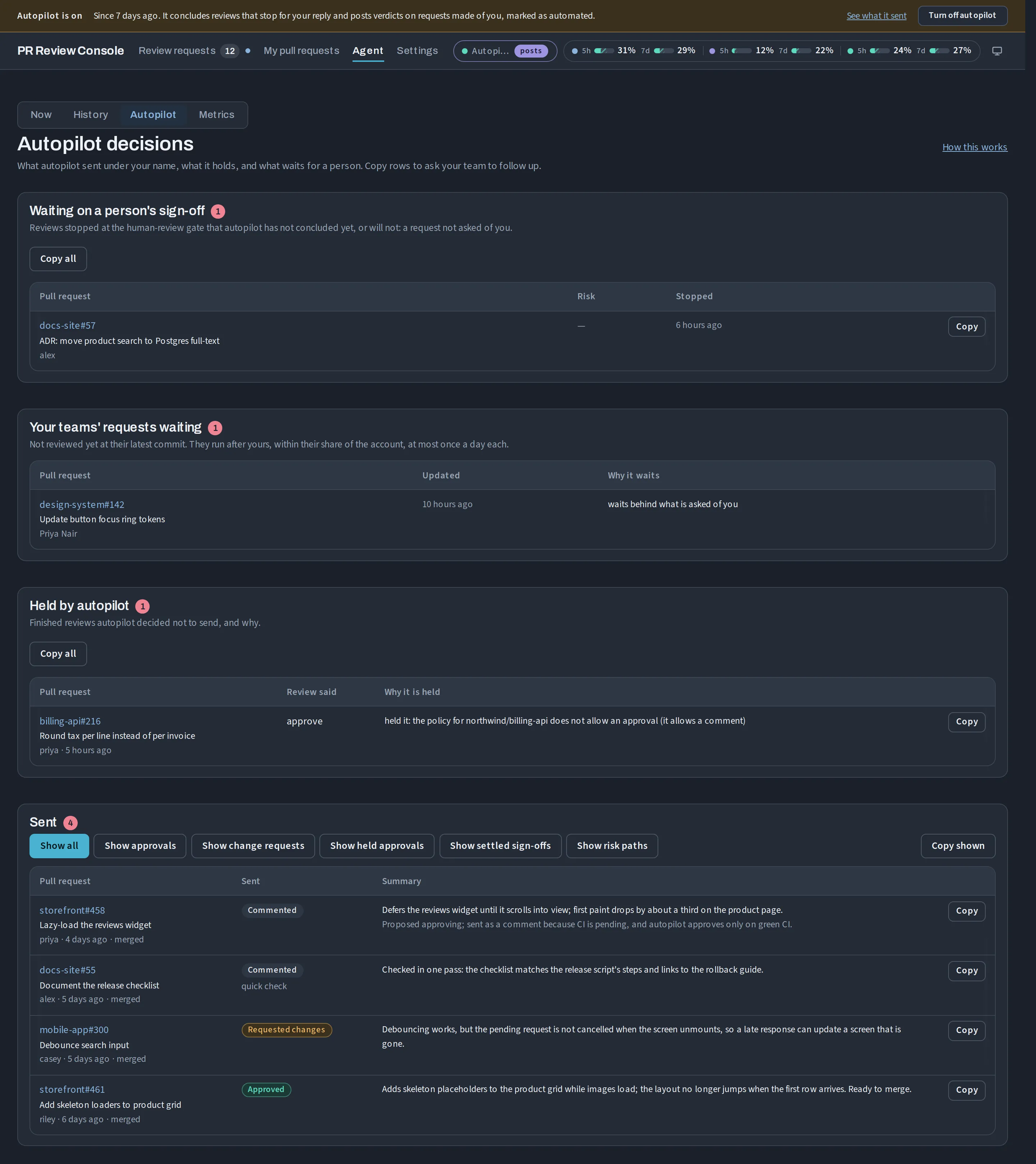Open pull request design-system#142
Image resolution: width=1036 pixels, height=1164 pixels.
[x=81, y=505]
